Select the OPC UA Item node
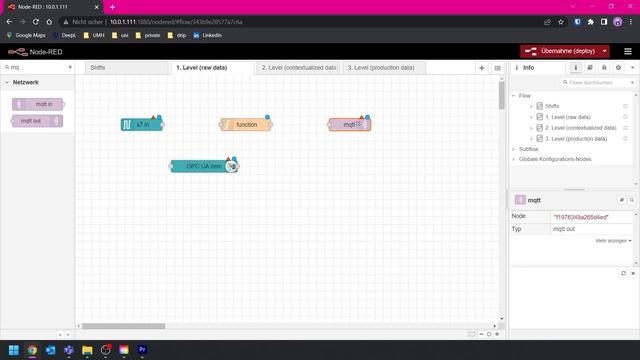The image size is (640, 360). click(204, 166)
